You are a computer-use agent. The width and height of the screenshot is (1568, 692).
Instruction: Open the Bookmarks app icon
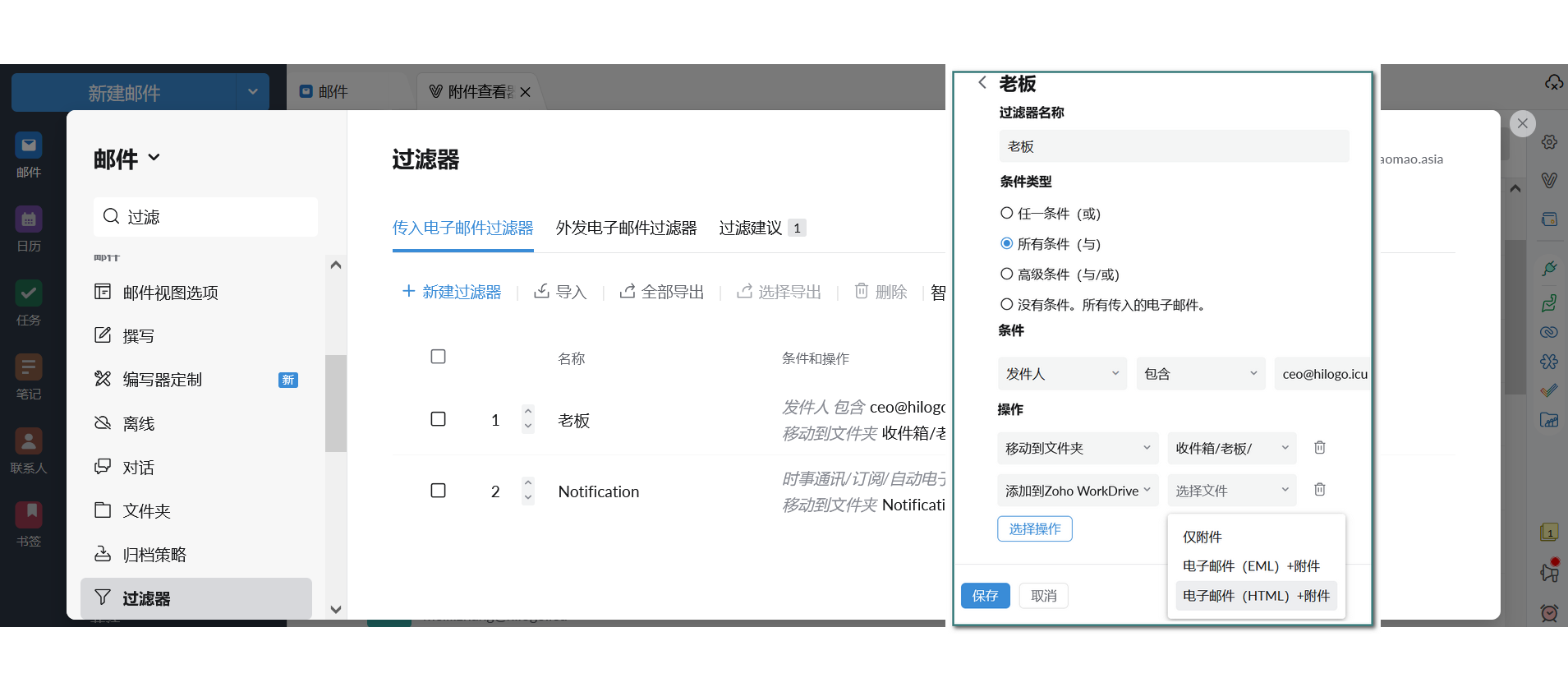(29, 516)
